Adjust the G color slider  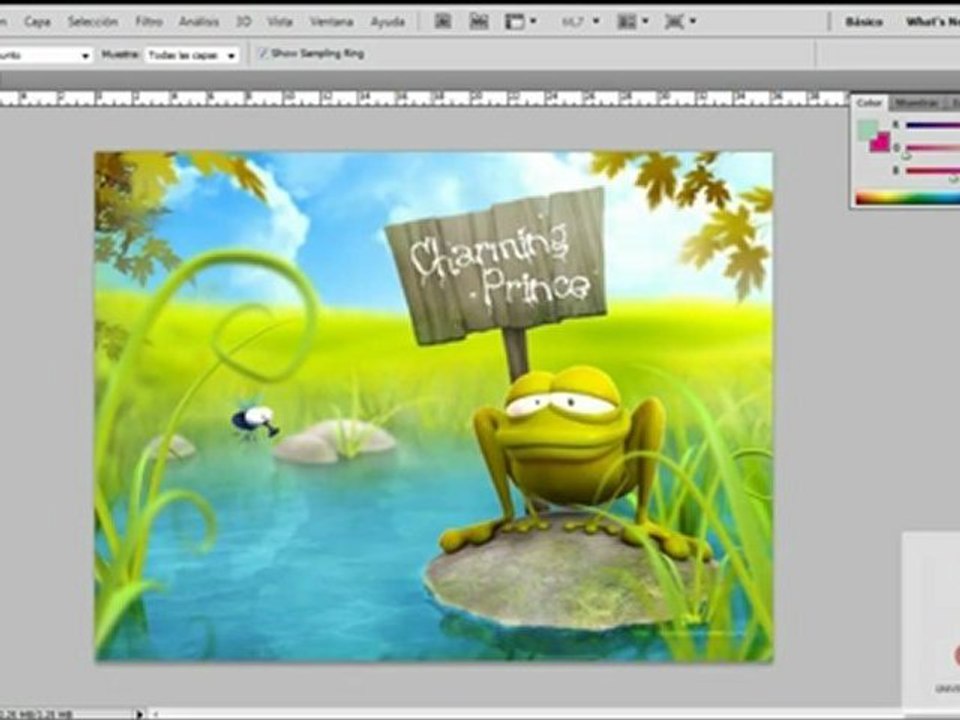click(932, 148)
